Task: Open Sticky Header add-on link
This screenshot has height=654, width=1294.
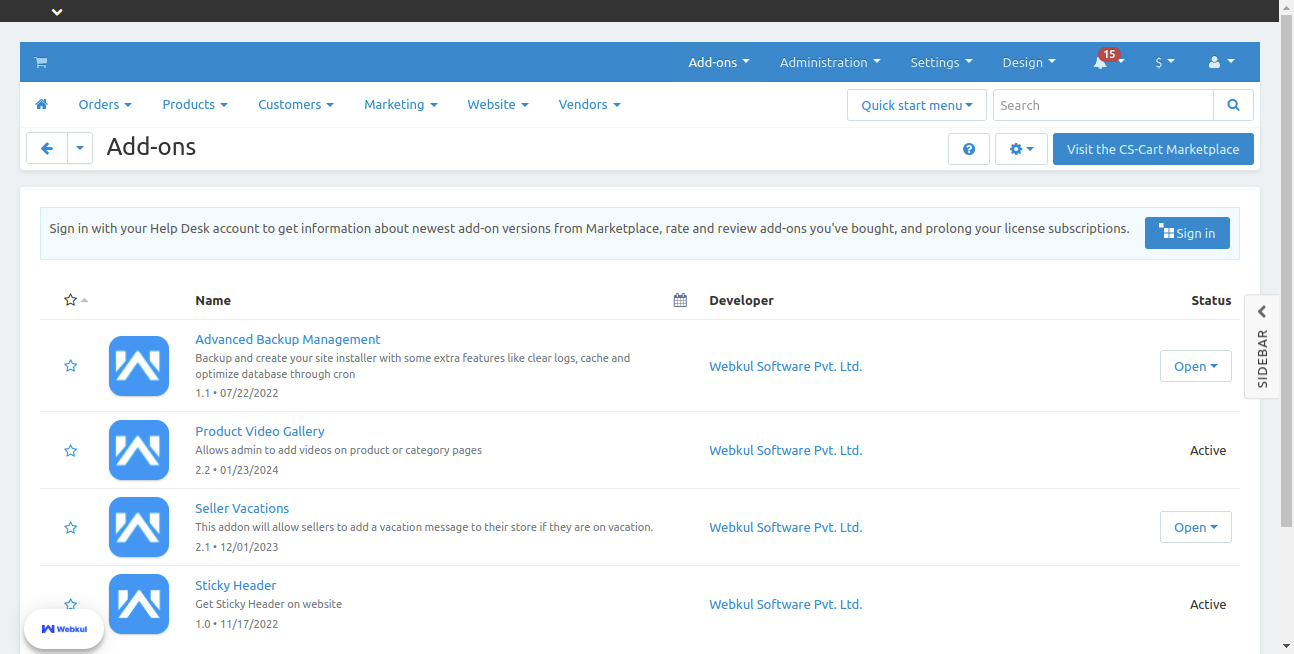Action: [236, 585]
